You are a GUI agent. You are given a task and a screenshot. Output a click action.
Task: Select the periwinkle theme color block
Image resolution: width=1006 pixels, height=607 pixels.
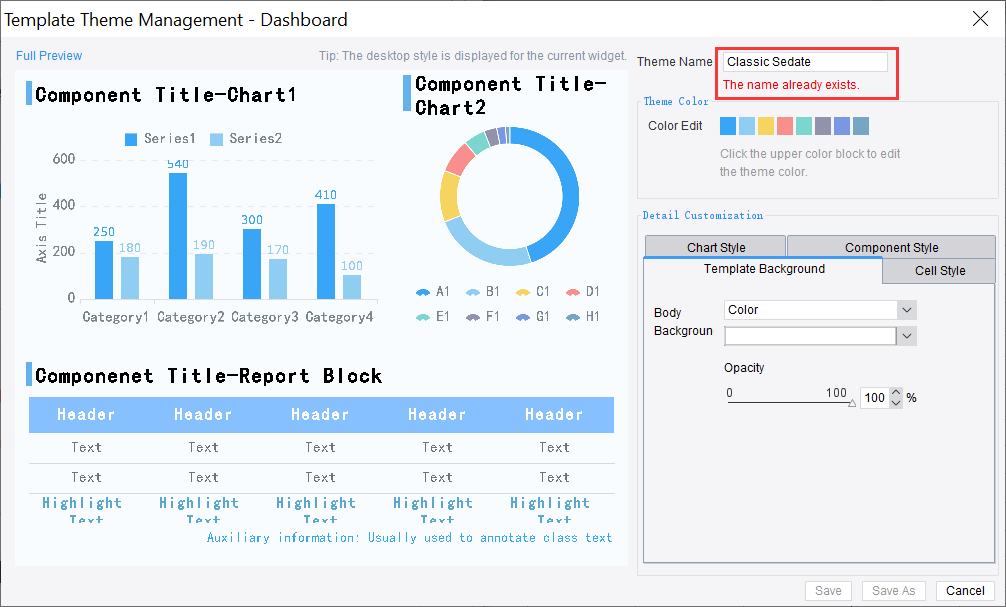842,126
